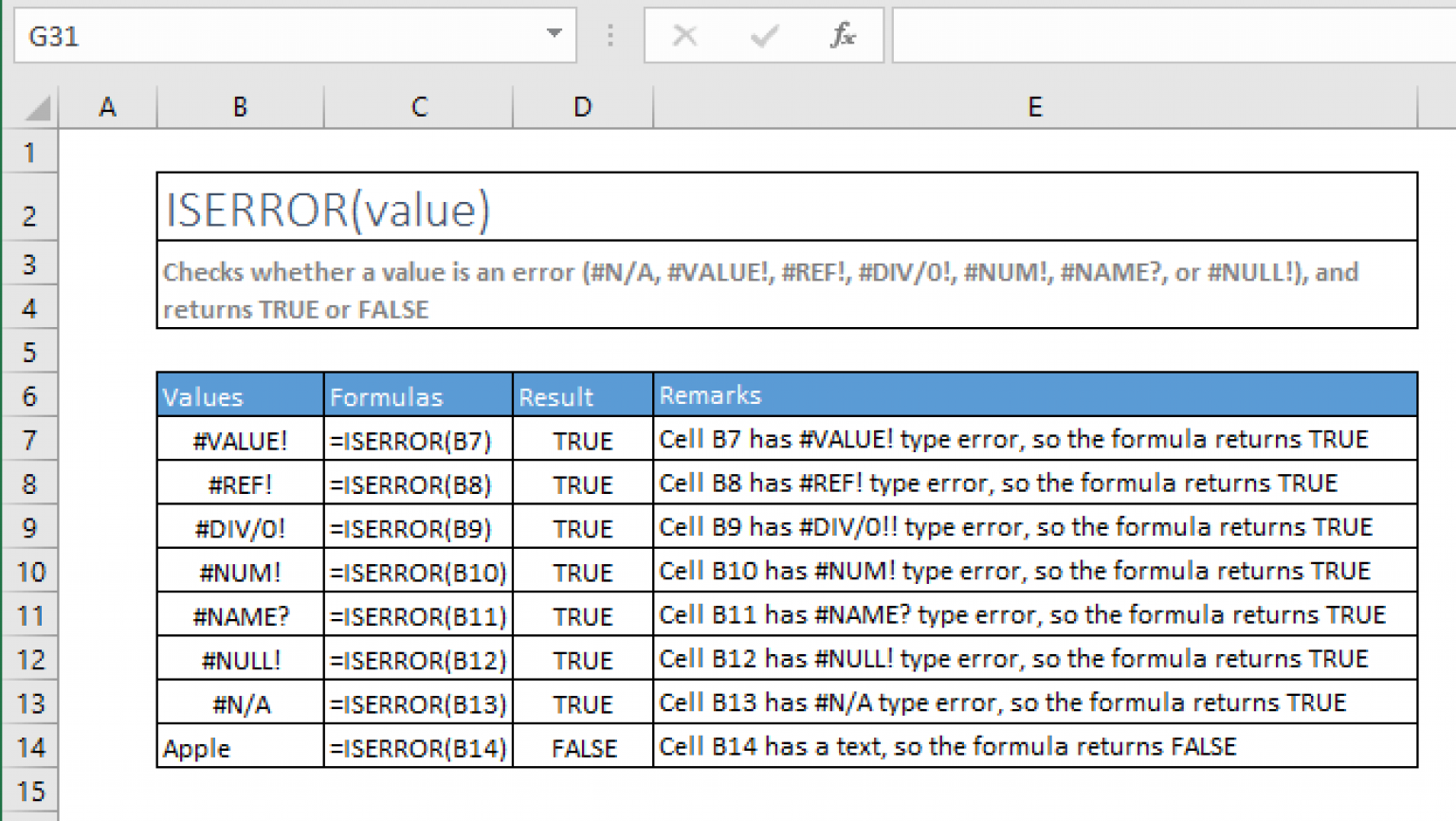
Task: Select the =ISERROR(B12) formula cell
Action: click(418, 659)
